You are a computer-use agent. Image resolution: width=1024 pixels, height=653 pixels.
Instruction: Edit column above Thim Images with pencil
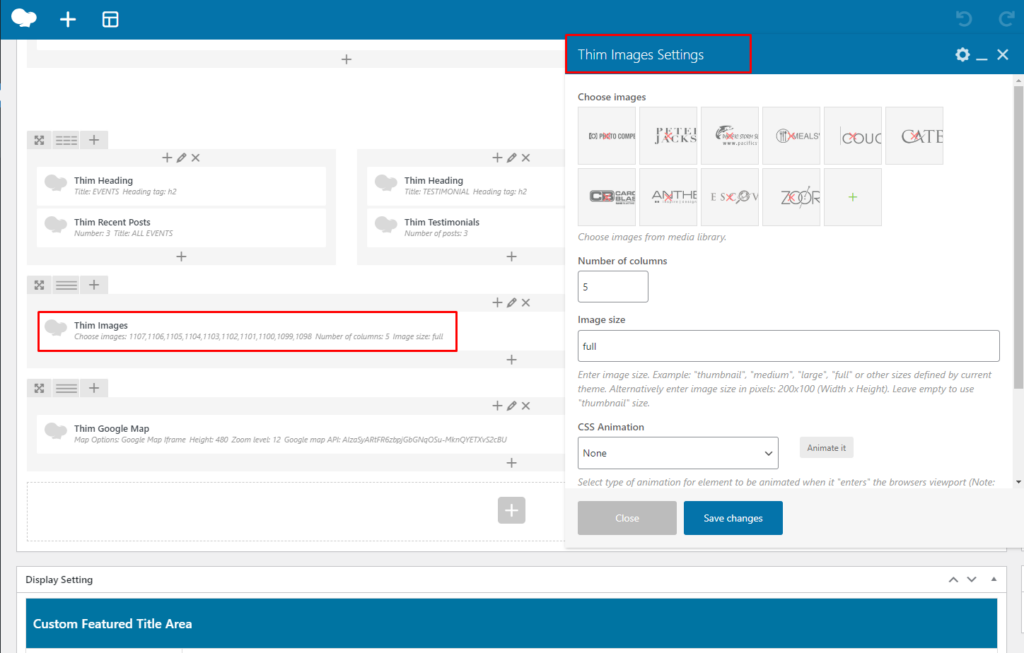512,303
